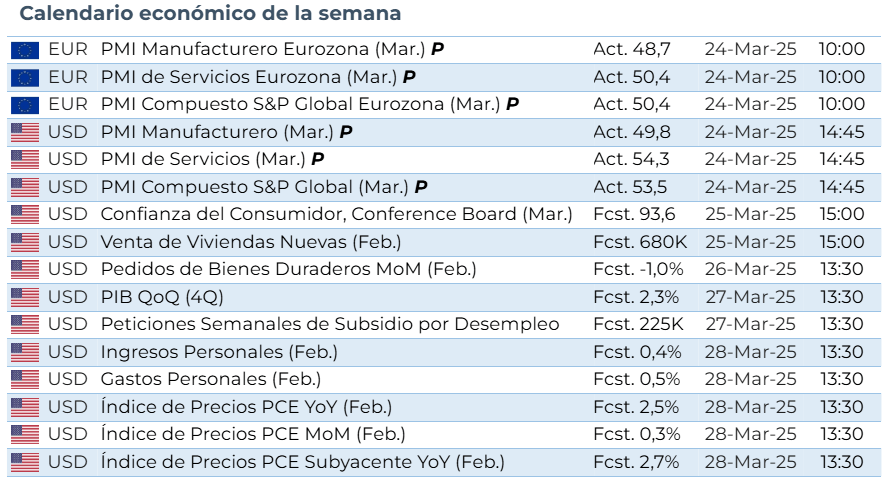Click the Ingresos Personales (Feb.) event name
The width and height of the screenshot is (886, 478).
click(219, 352)
